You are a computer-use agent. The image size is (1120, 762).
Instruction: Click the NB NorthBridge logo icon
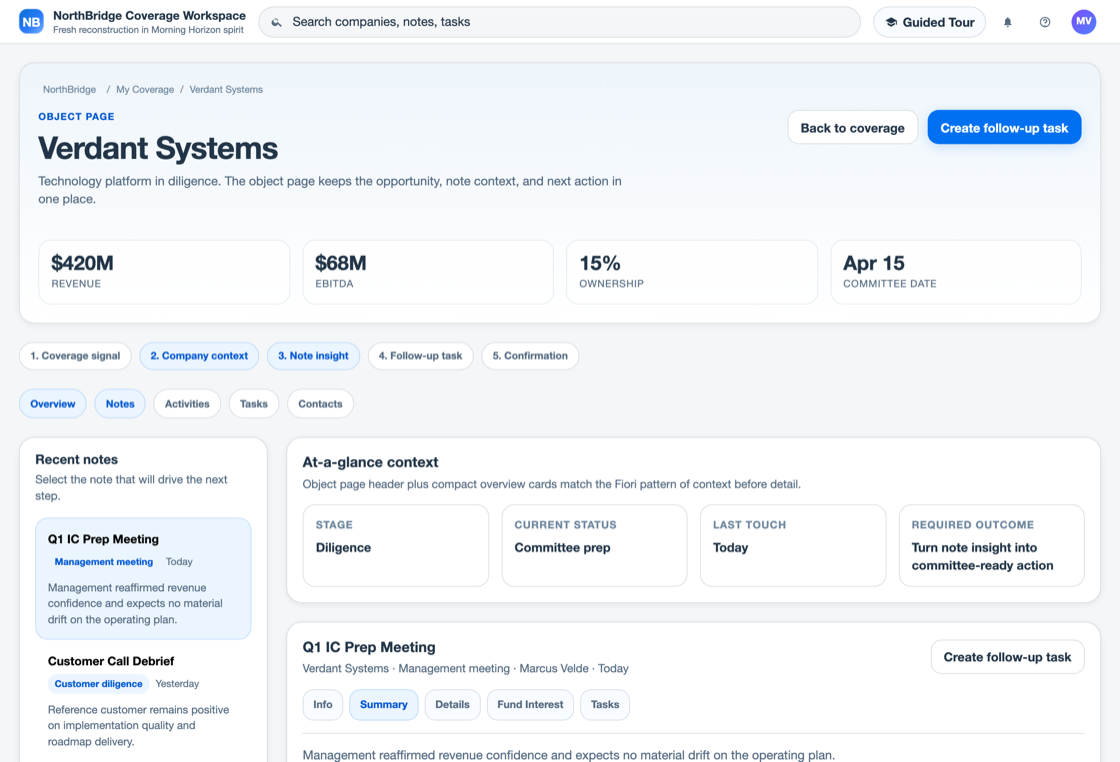coord(31,22)
